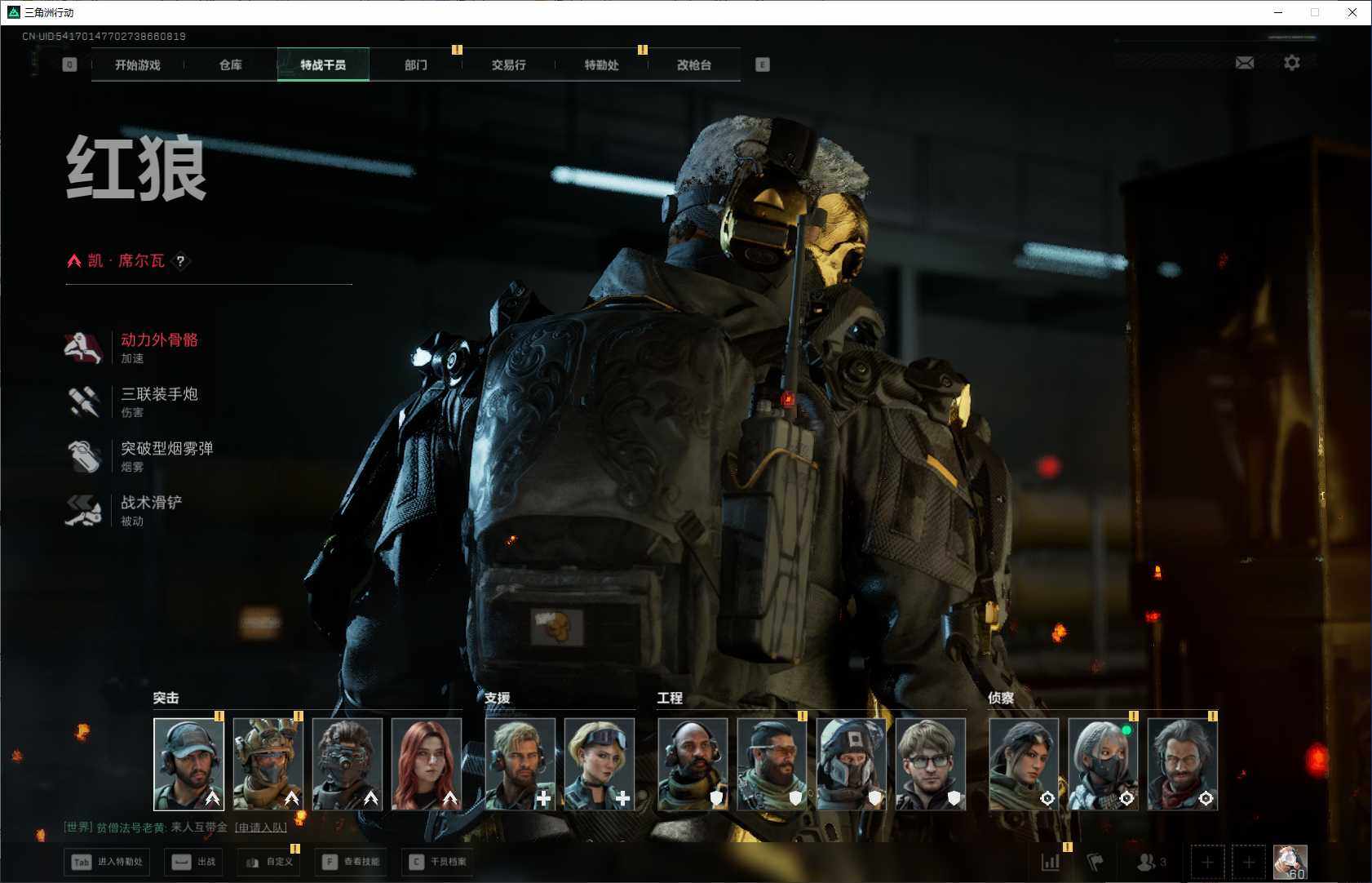The width and height of the screenshot is (1372, 883).
Task: Click the question mark next to 凯·席尔瓦
Action: click(180, 261)
